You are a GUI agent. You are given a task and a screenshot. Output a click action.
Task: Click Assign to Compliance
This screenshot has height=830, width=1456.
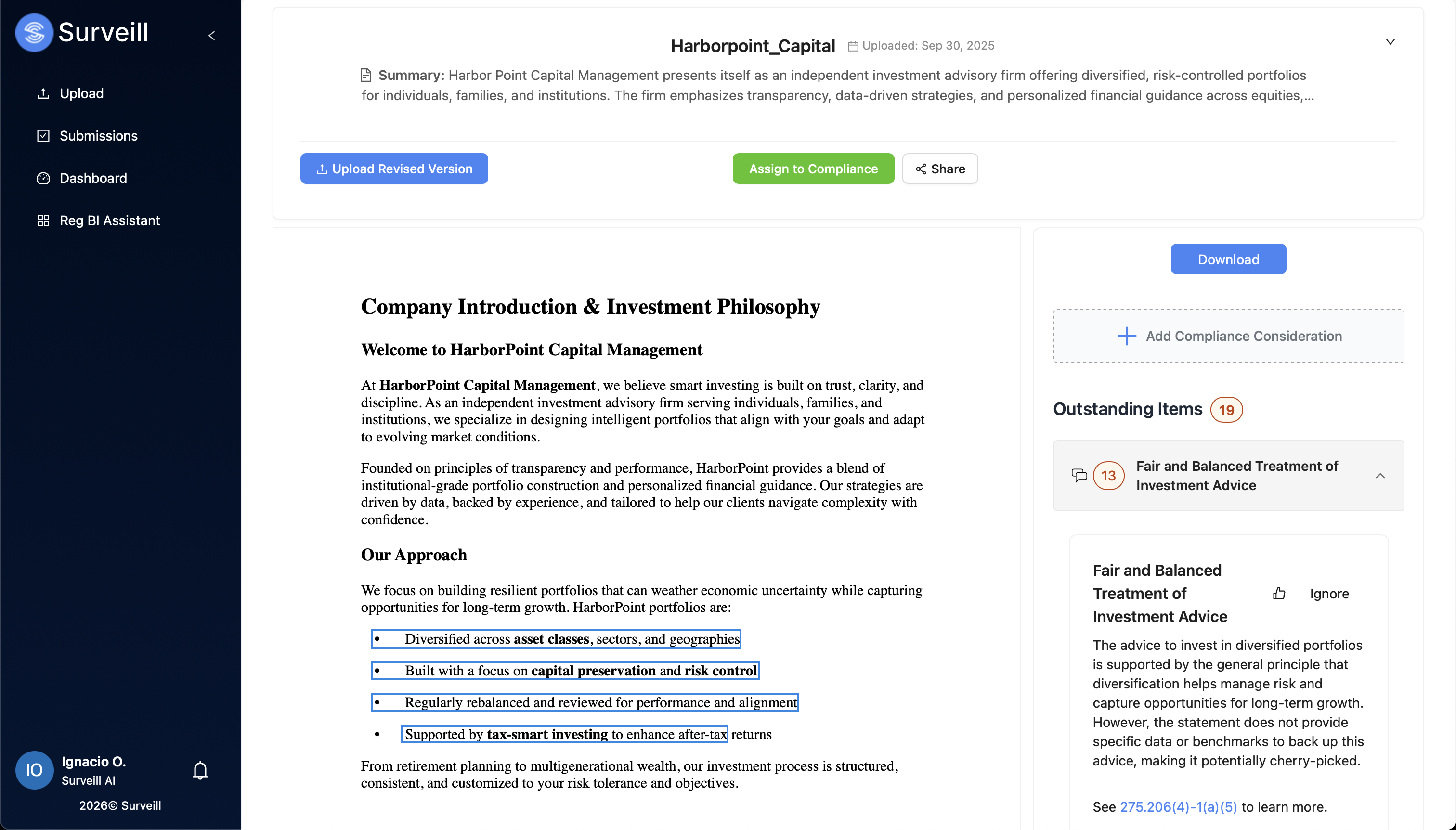[x=813, y=169]
